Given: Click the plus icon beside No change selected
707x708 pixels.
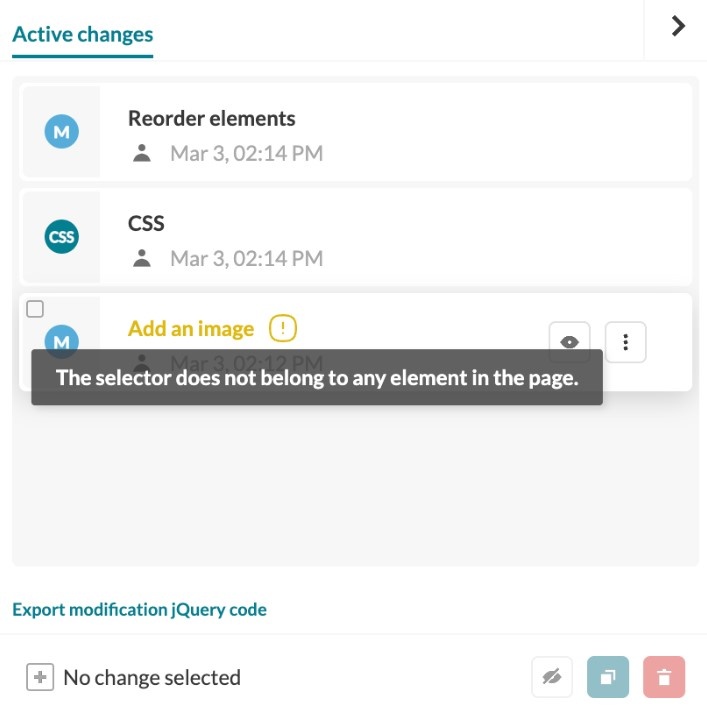Looking at the screenshot, I should pyautogui.click(x=40, y=677).
